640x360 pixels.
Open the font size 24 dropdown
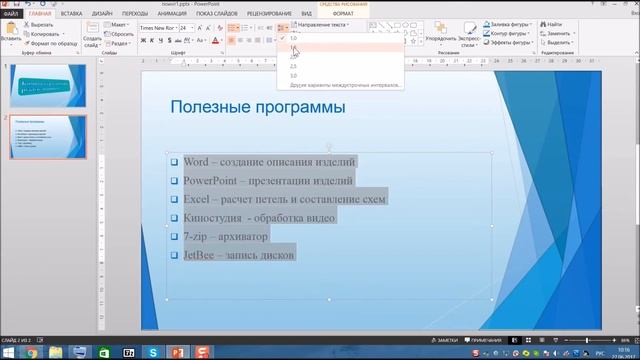(x=192, y=28)
